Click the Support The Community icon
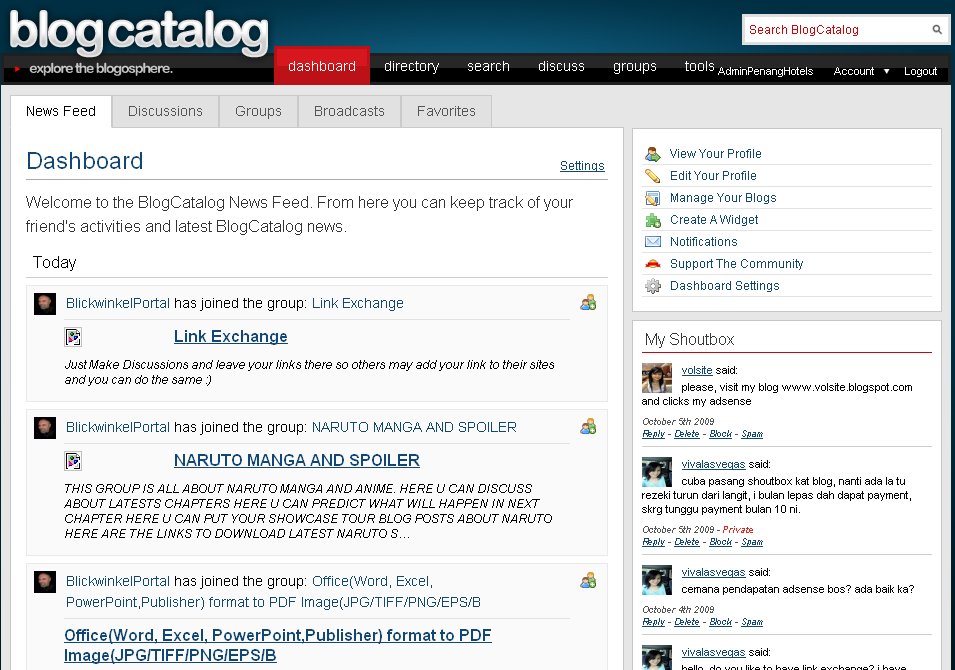 (x=652, y=264)
